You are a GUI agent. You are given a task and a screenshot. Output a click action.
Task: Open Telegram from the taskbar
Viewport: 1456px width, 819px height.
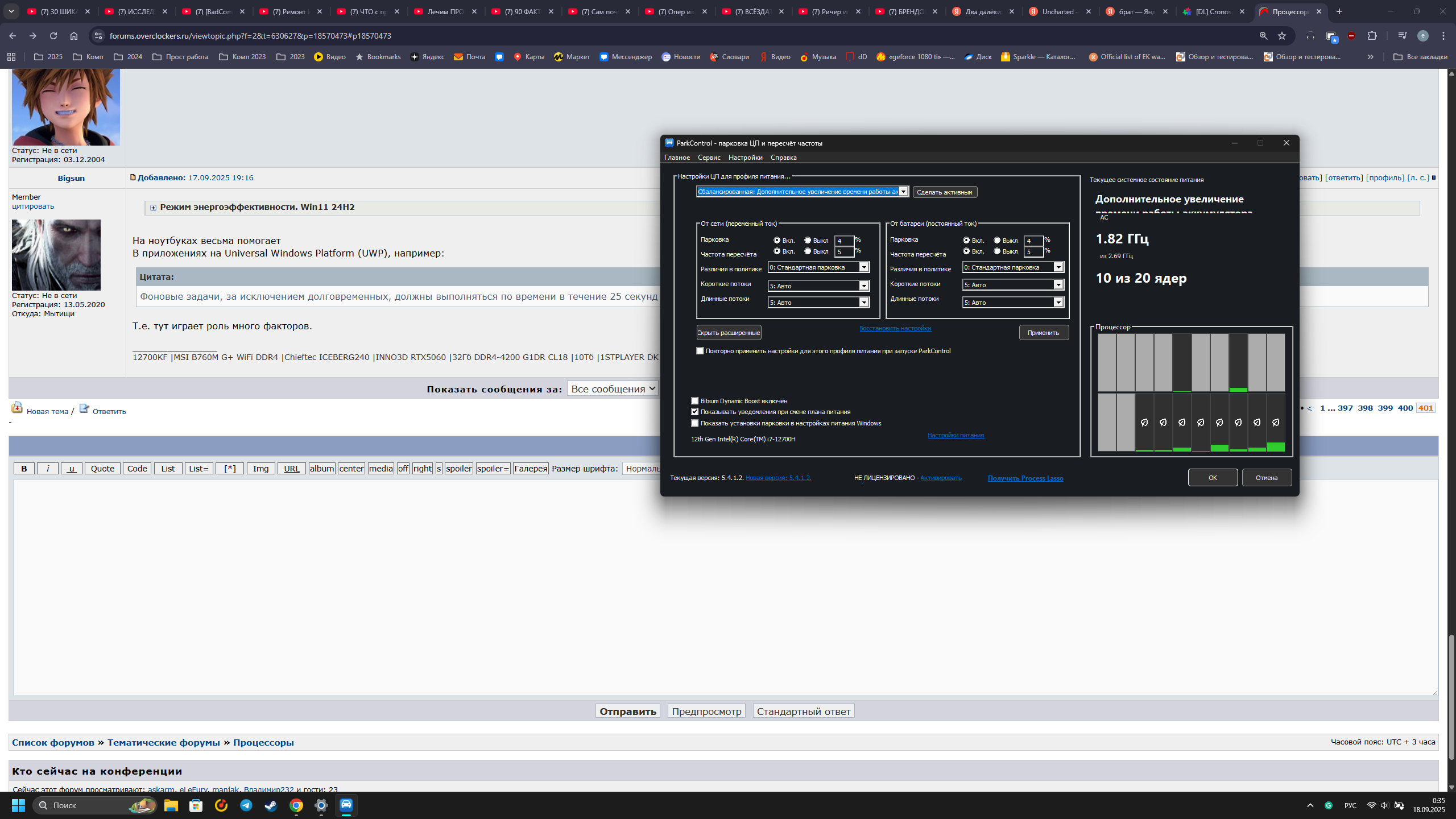246,805
